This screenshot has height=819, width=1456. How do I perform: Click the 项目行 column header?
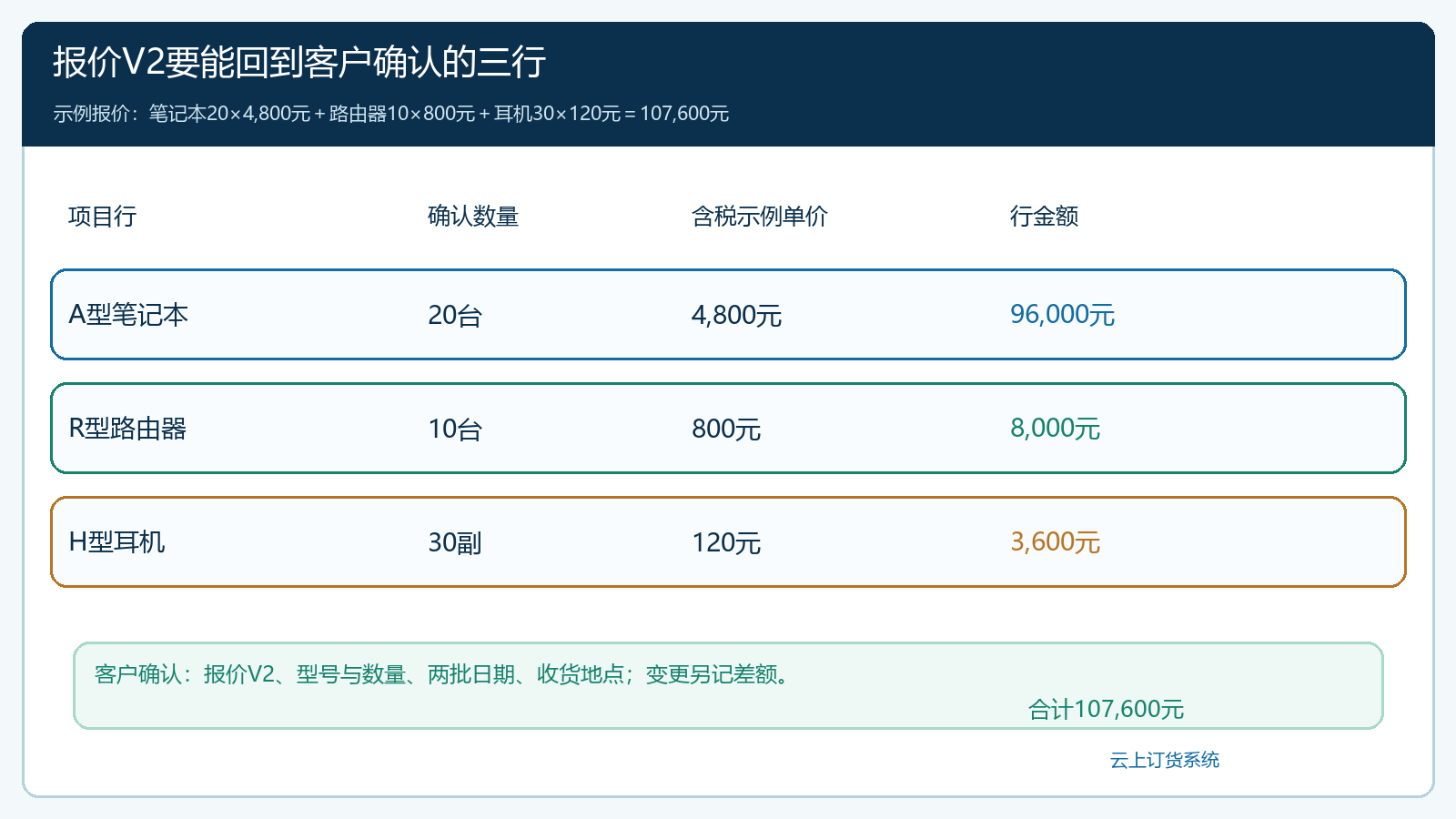pos(103,217)
